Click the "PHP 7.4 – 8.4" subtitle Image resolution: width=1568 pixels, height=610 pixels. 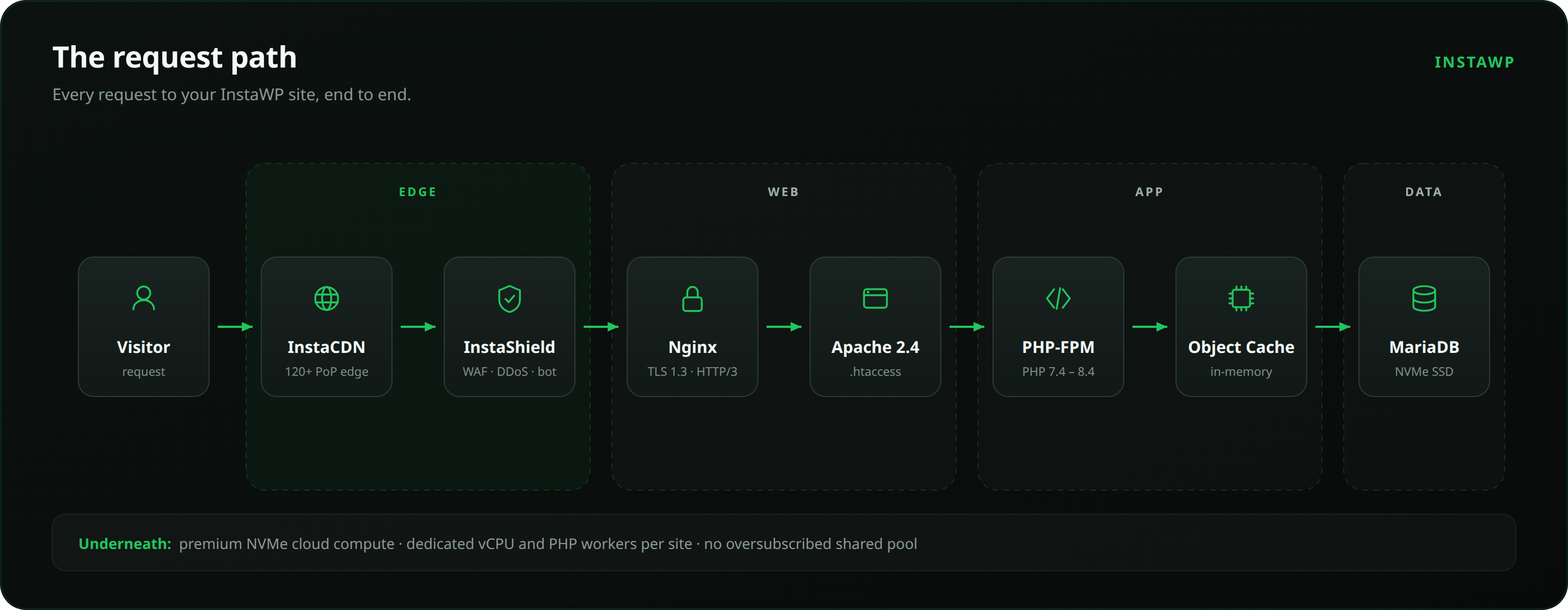[x=1058, y=371]
